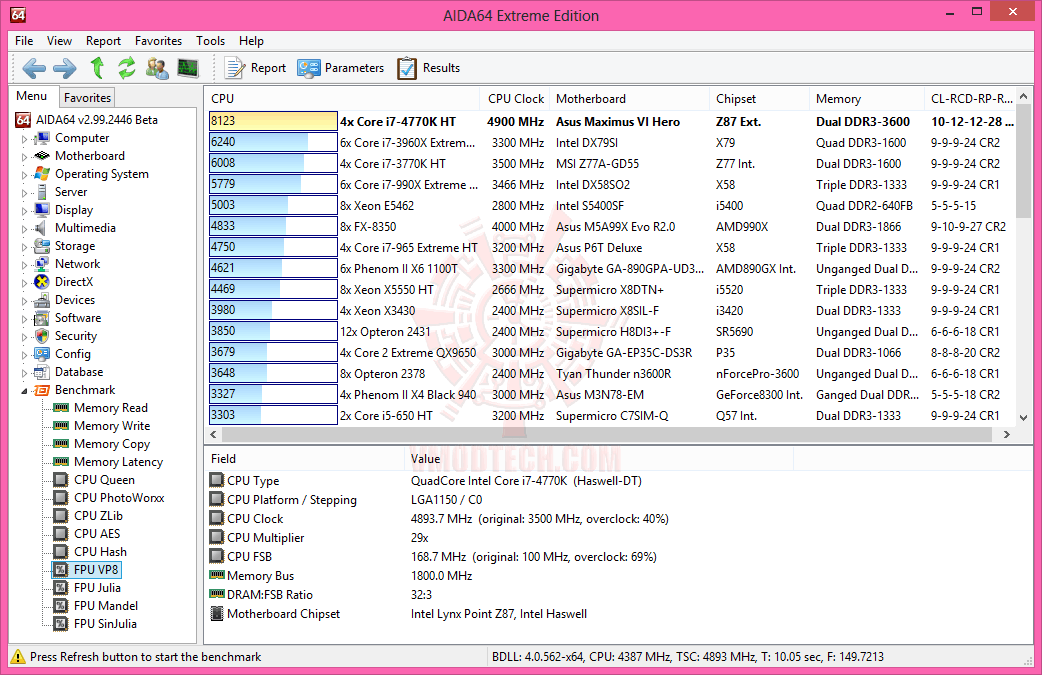Expand the Network tree node

tap(25, 264)
